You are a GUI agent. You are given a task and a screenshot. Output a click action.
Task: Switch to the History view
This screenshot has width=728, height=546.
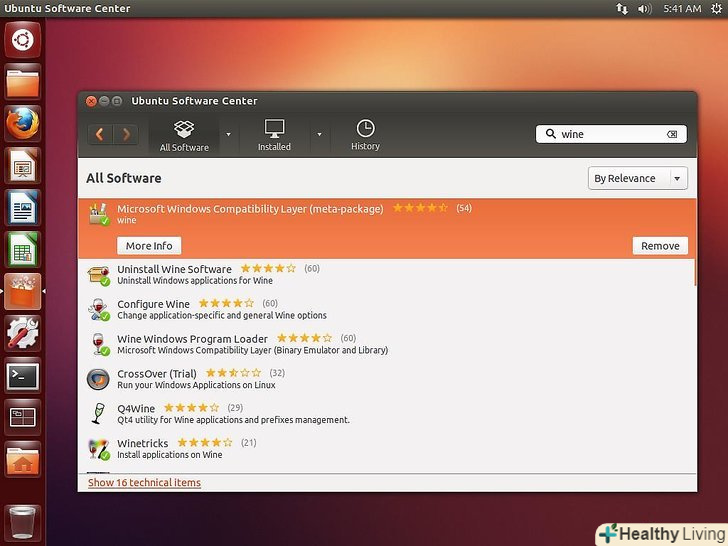coord(365,135)
